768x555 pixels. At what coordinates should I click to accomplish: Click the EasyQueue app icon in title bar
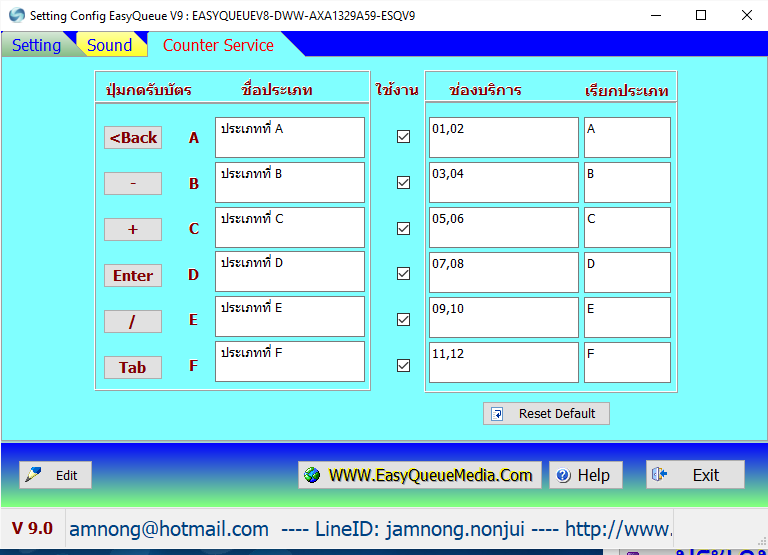click(16, 15)
